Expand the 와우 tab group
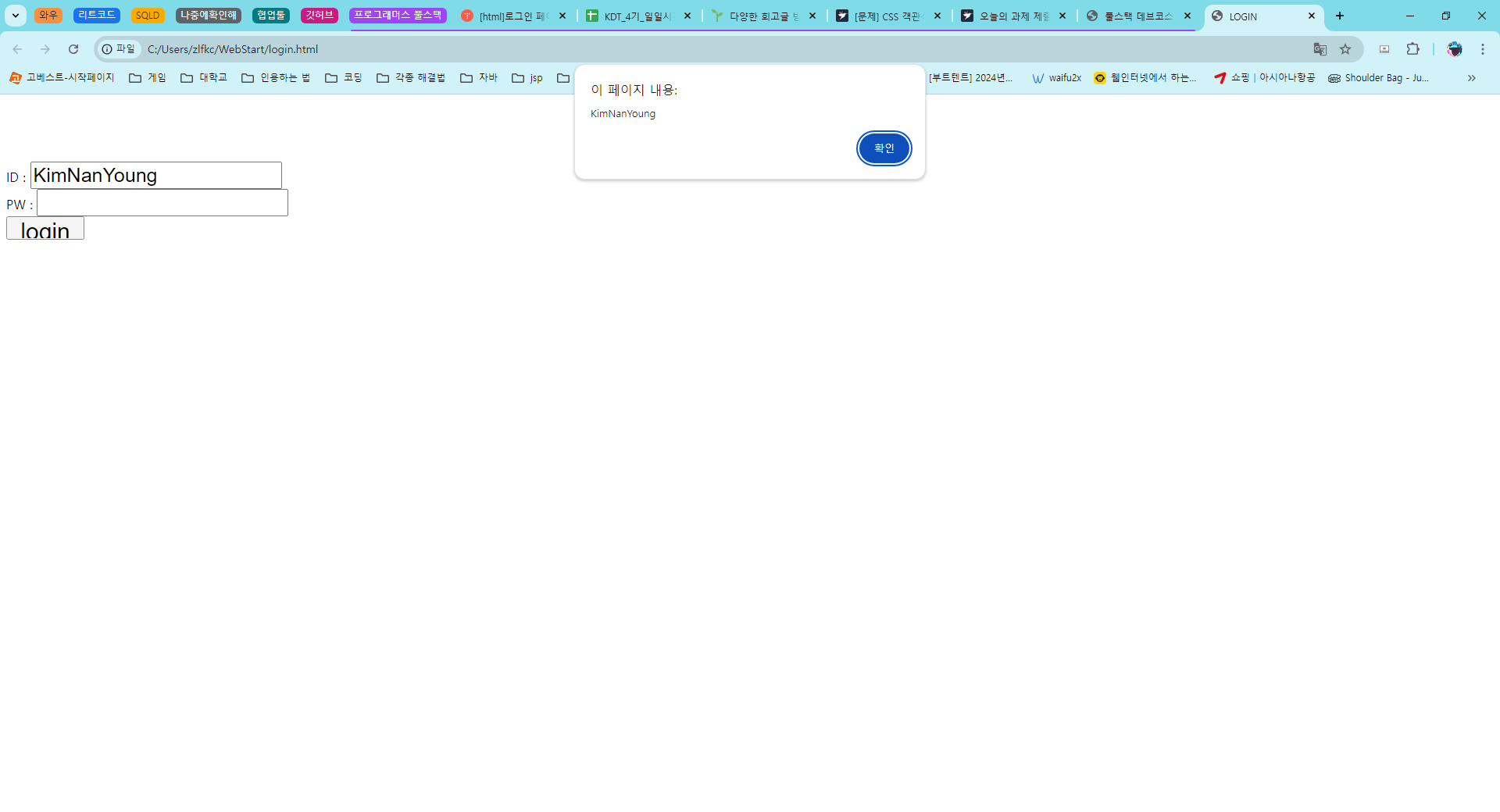1500x812 pixels. (x=48, y=16)
